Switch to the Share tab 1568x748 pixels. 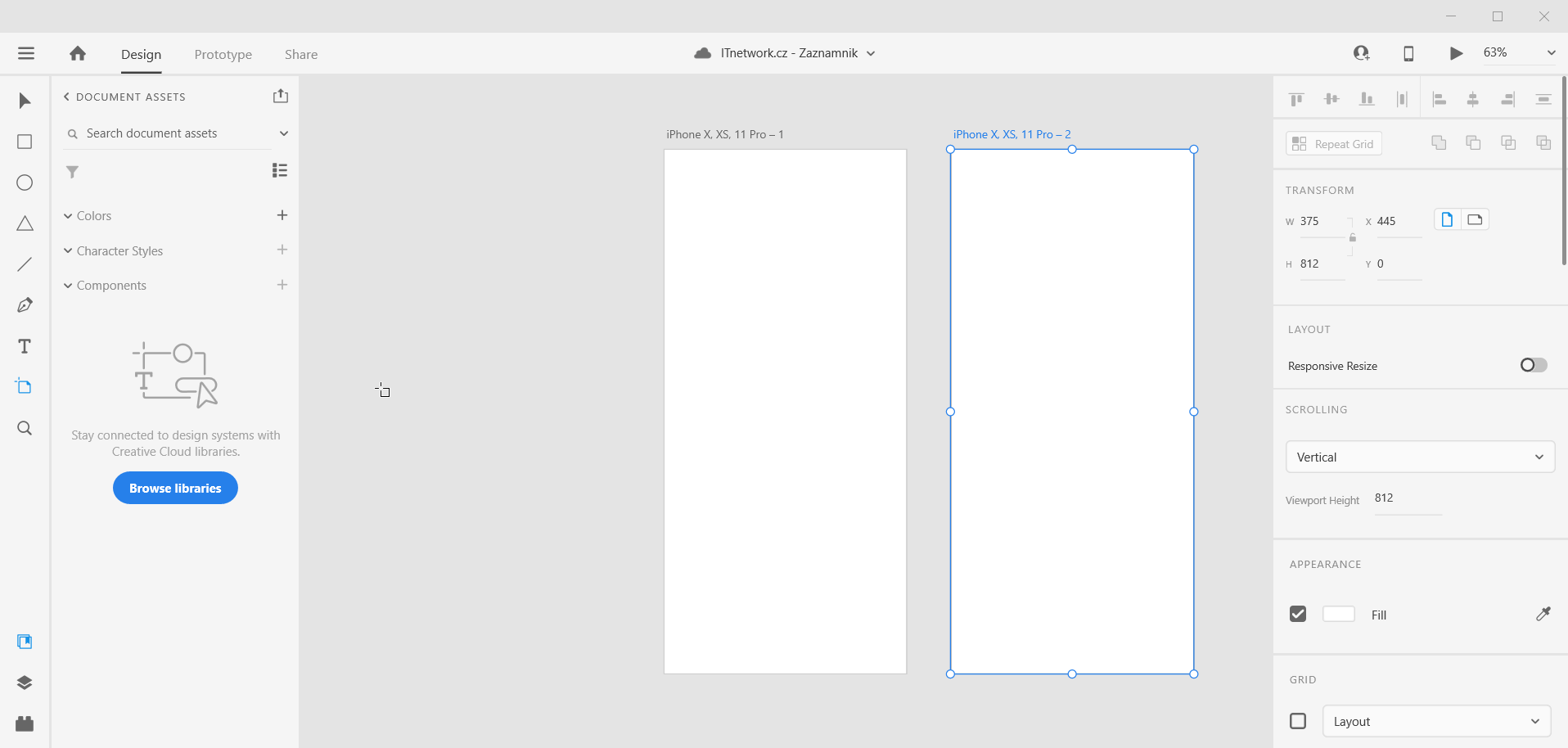point(300,54)
